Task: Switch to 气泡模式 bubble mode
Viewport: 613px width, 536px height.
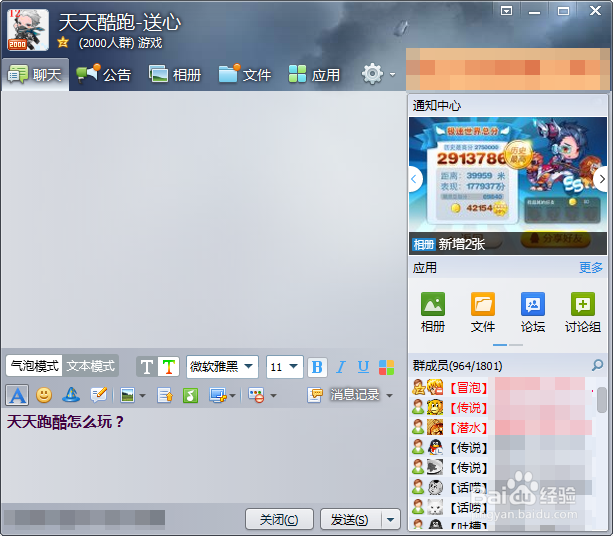Action: tap(34, 366)
